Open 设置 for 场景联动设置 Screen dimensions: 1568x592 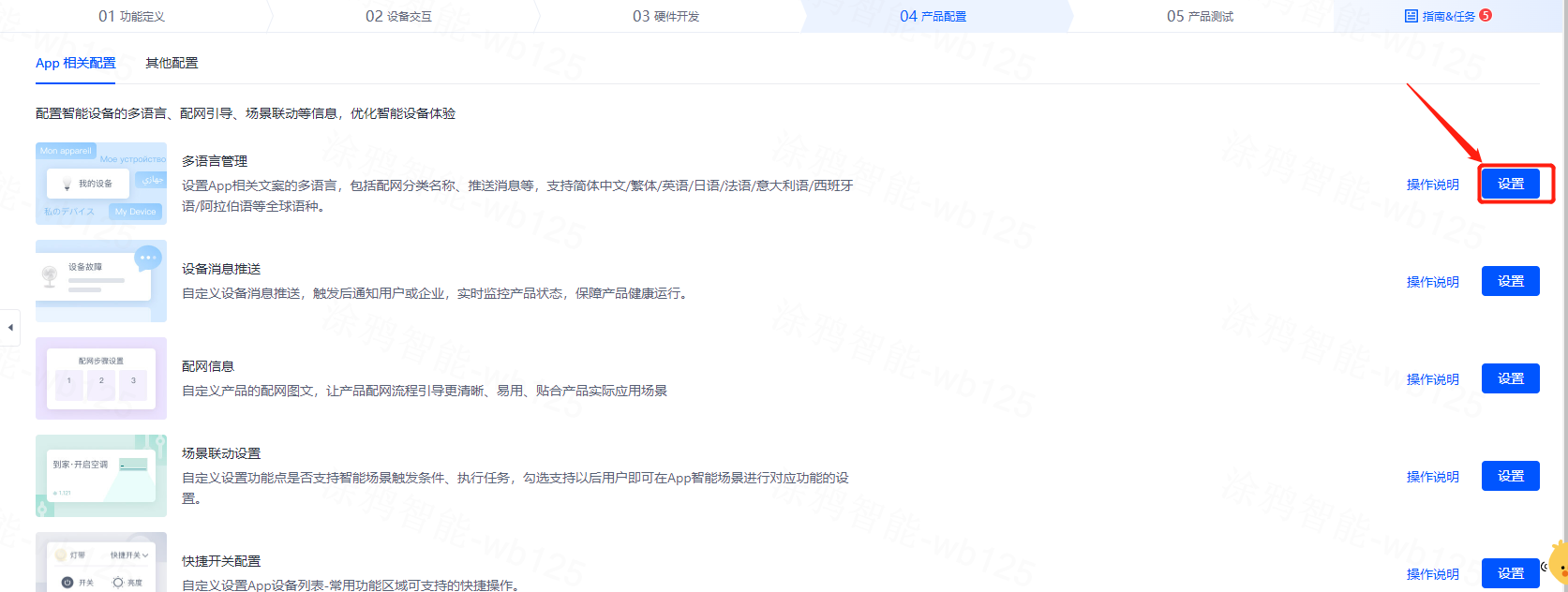click(x=1510, y=476)
